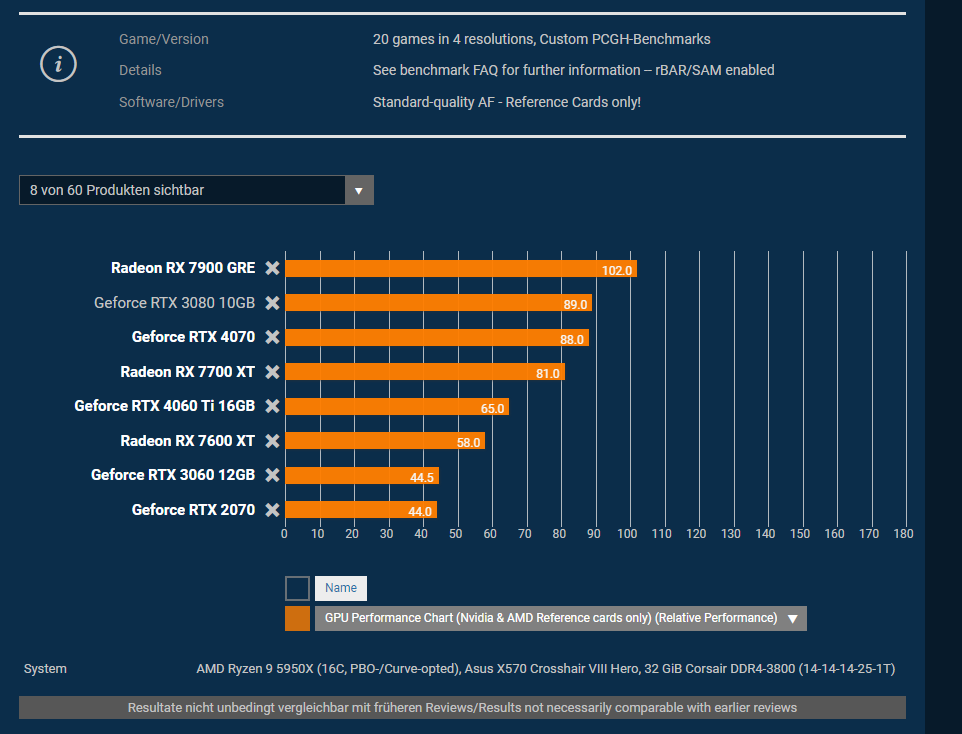962x734 pixels.
Task: Click the orange legend color swatch
Action: (x=298, y=619)
